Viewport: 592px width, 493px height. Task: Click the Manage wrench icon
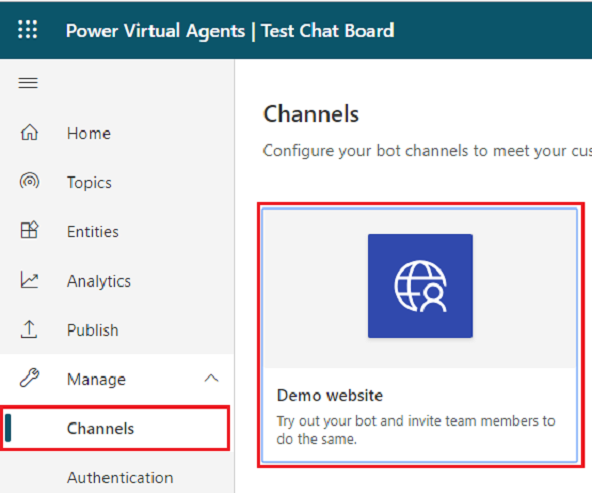pyautogui.click(x=29, y=378)
